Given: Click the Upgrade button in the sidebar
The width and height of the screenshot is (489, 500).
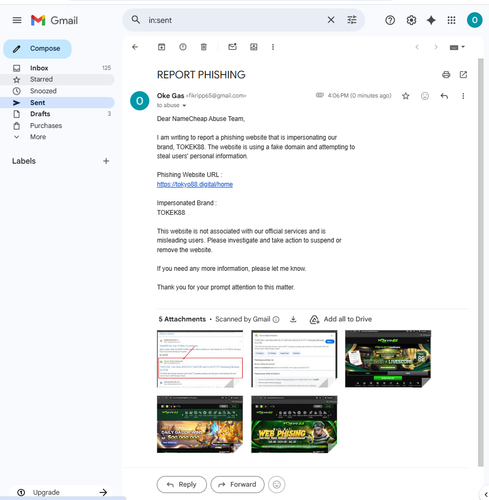Looking at the screenshot, I should (x=62, y=492).
